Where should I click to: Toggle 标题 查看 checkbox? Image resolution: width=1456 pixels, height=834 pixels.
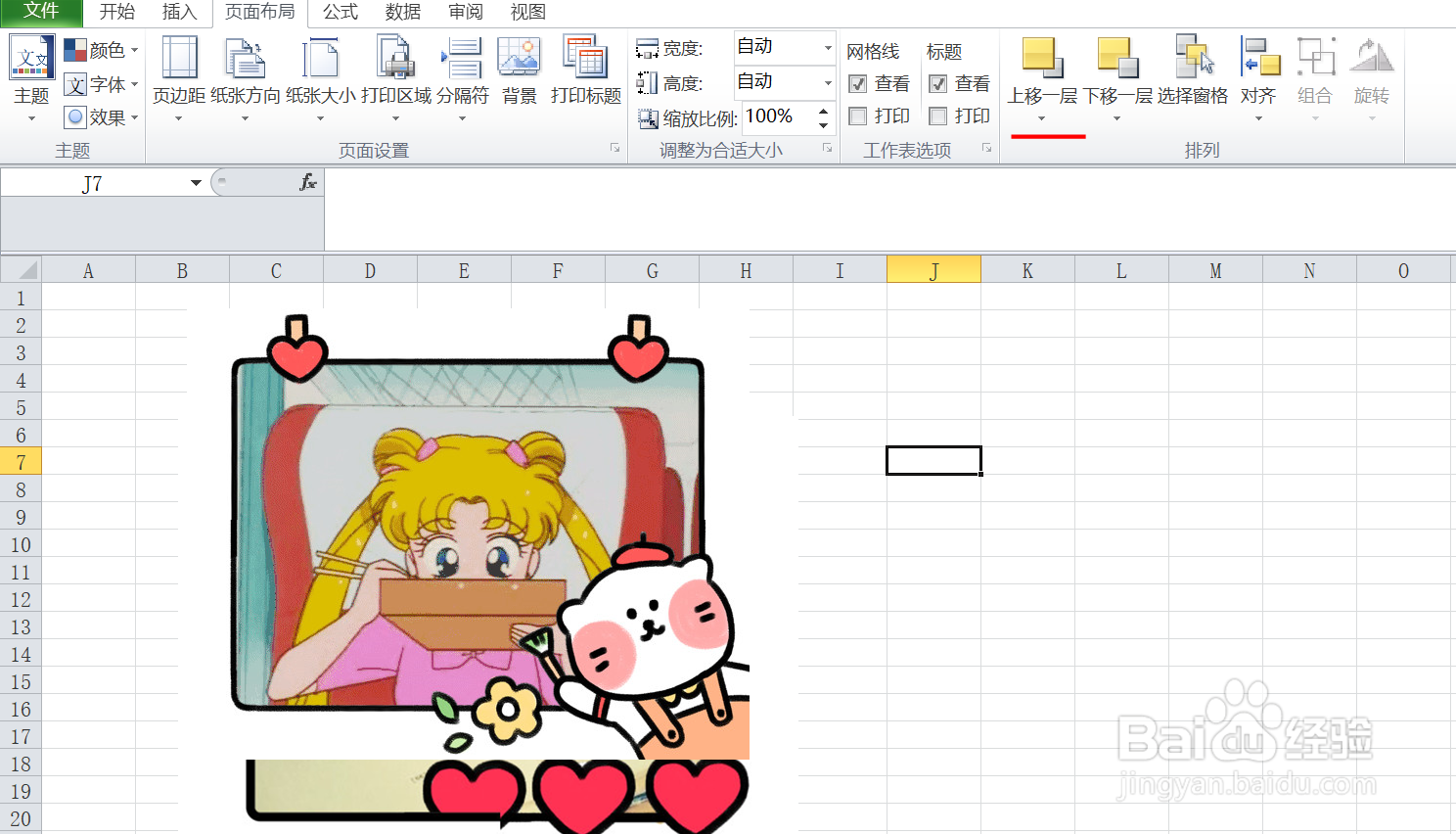(938, 84)
